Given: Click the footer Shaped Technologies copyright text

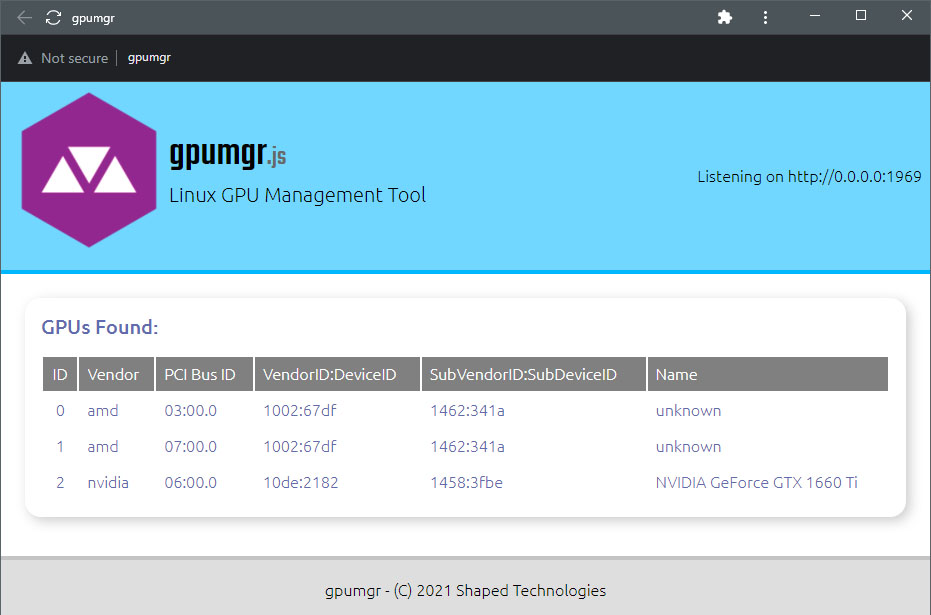Looking at the screenshot, I should (x=466, y=591).
